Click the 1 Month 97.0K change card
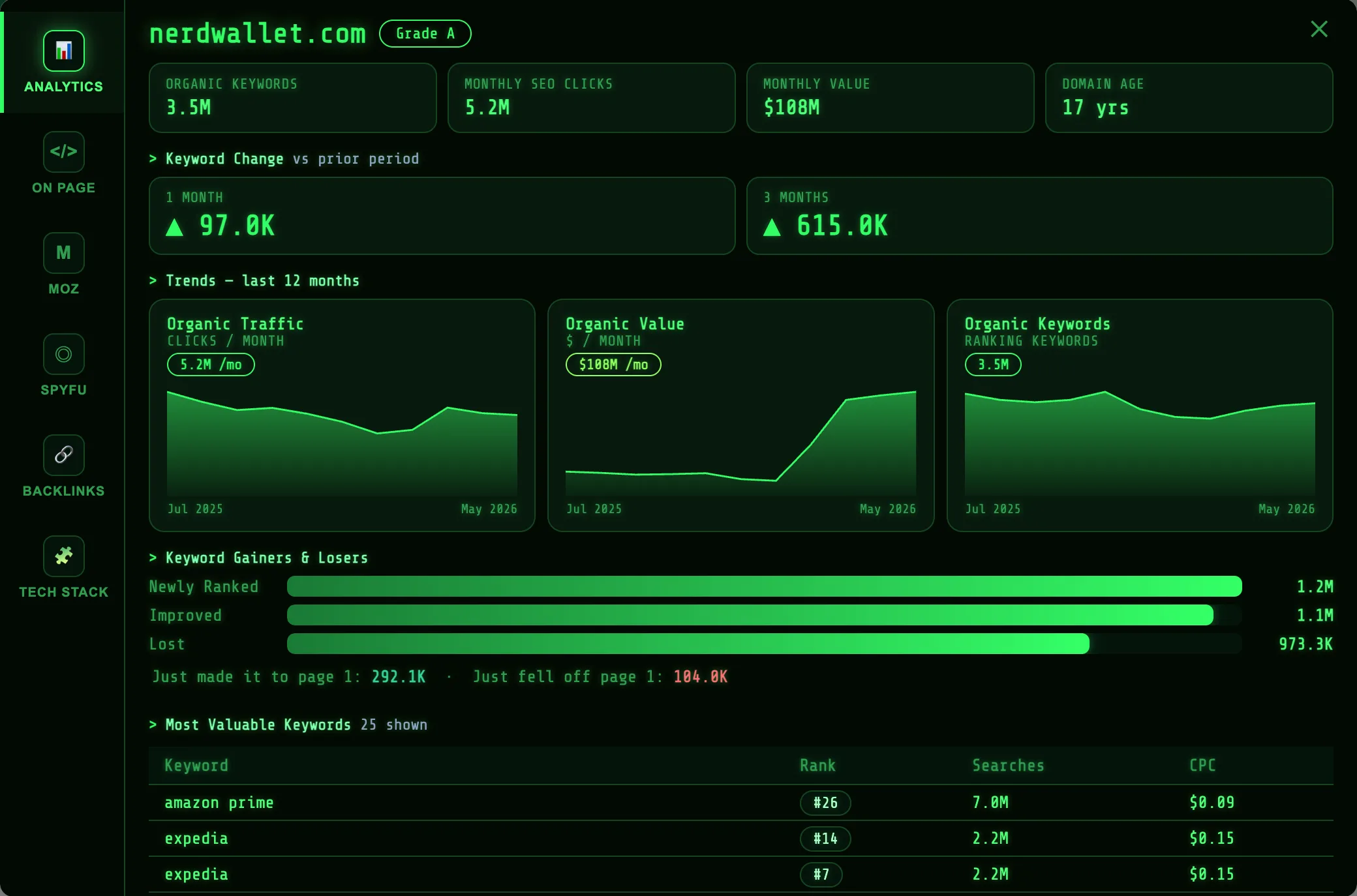Screen dimensions: 1357x896 point(442,216)
